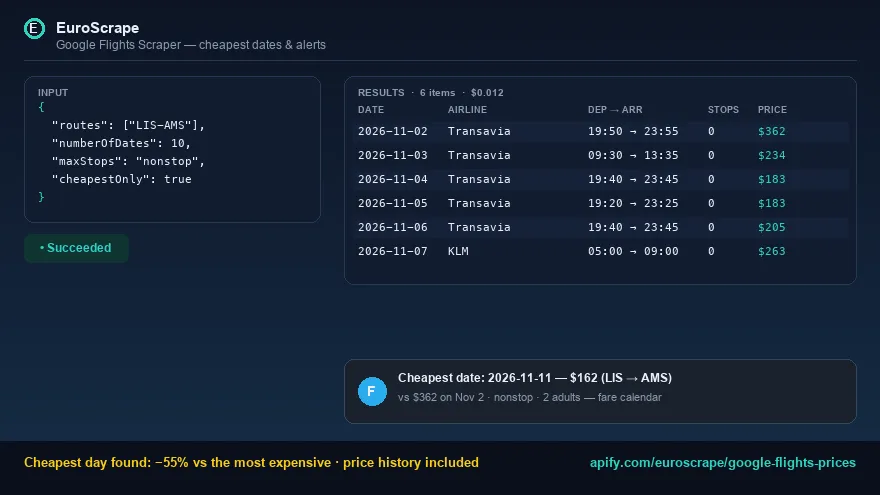Click the $0.012 cost value
Screen dimensions: 880x495
pos(487,93)
